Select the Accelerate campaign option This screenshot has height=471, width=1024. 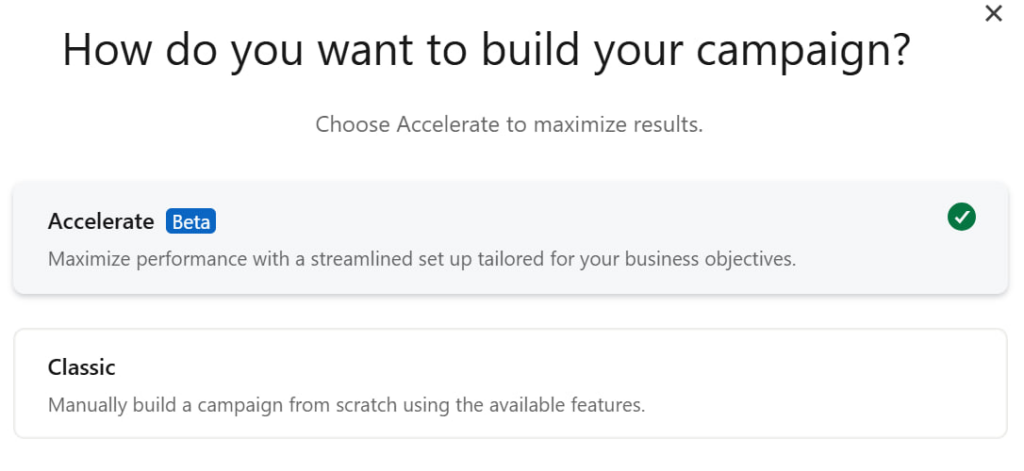point(510,238)
